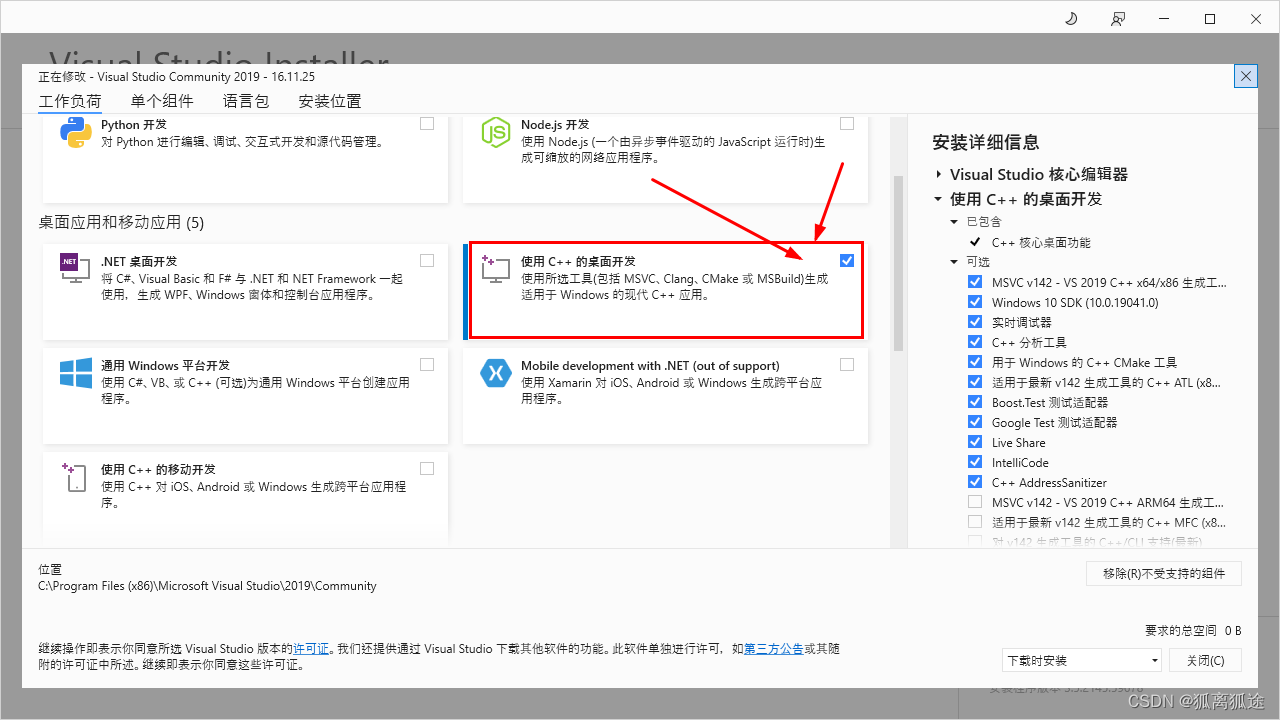Click the 通用 Windows 平台开发 icon
Screen dimensions: 1280x720
tap(75, 373)
